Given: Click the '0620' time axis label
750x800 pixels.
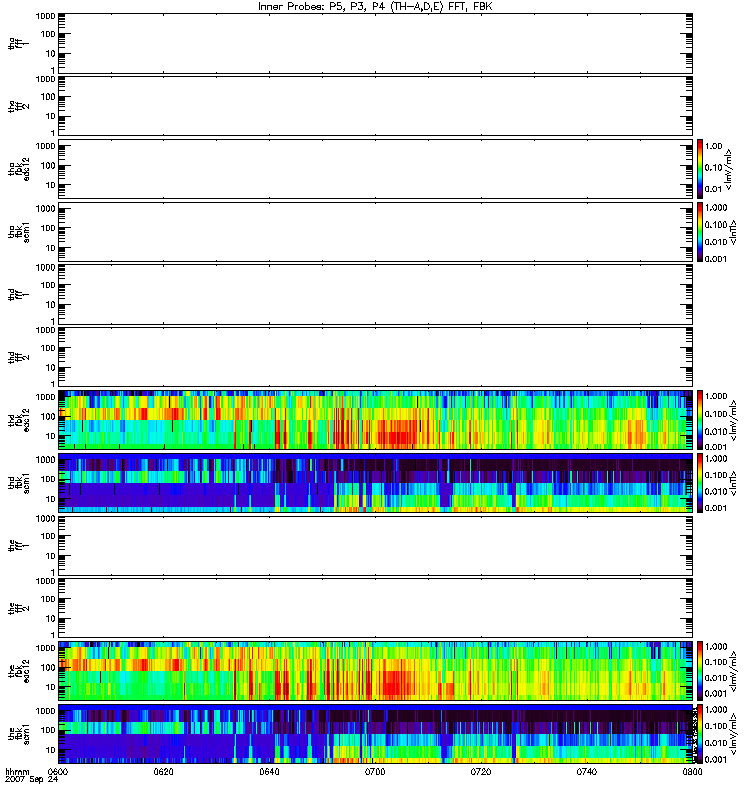Looking at the screenshot, I should [164, 771].
